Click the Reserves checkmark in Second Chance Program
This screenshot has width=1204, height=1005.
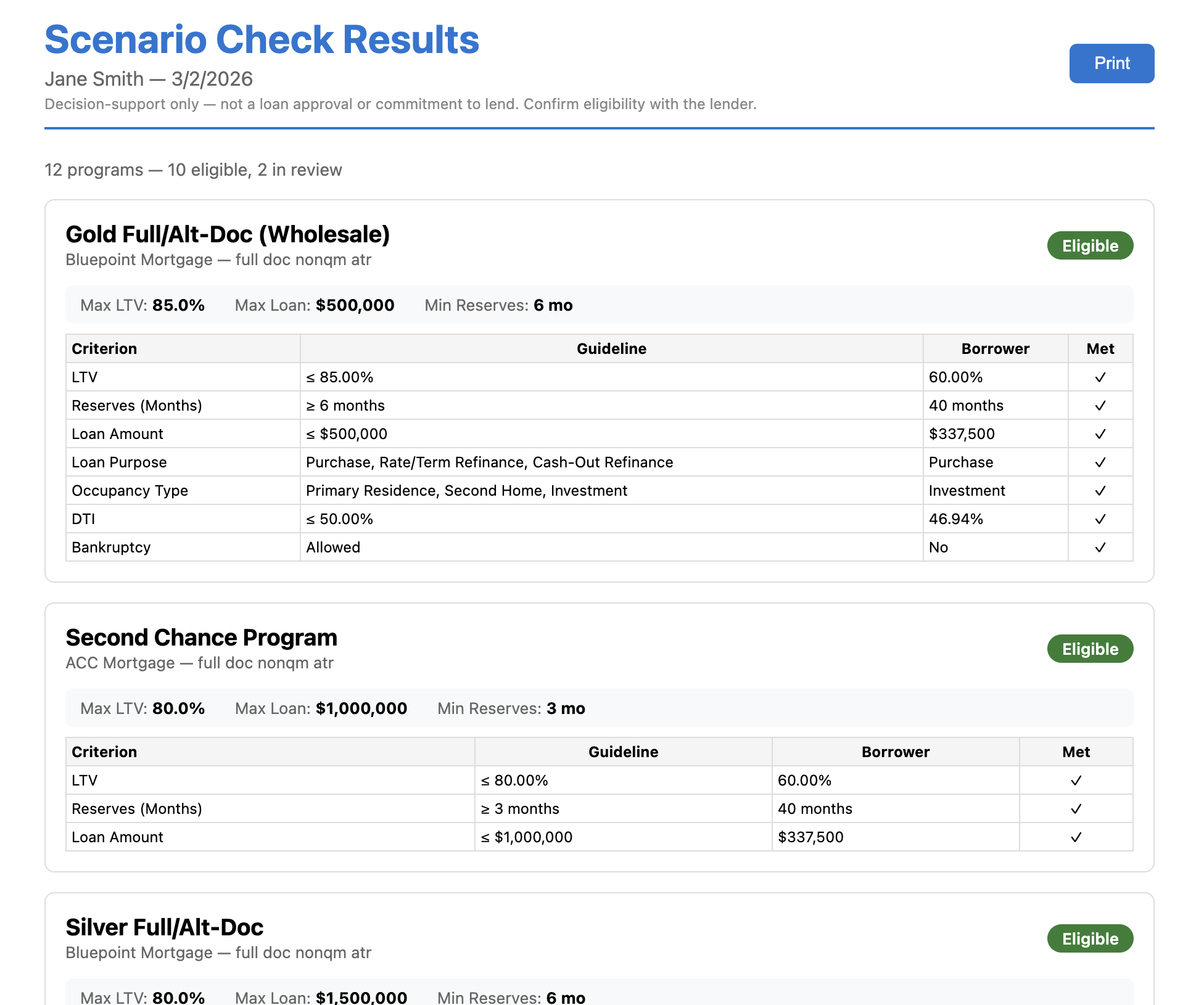tap(1077, 808)
